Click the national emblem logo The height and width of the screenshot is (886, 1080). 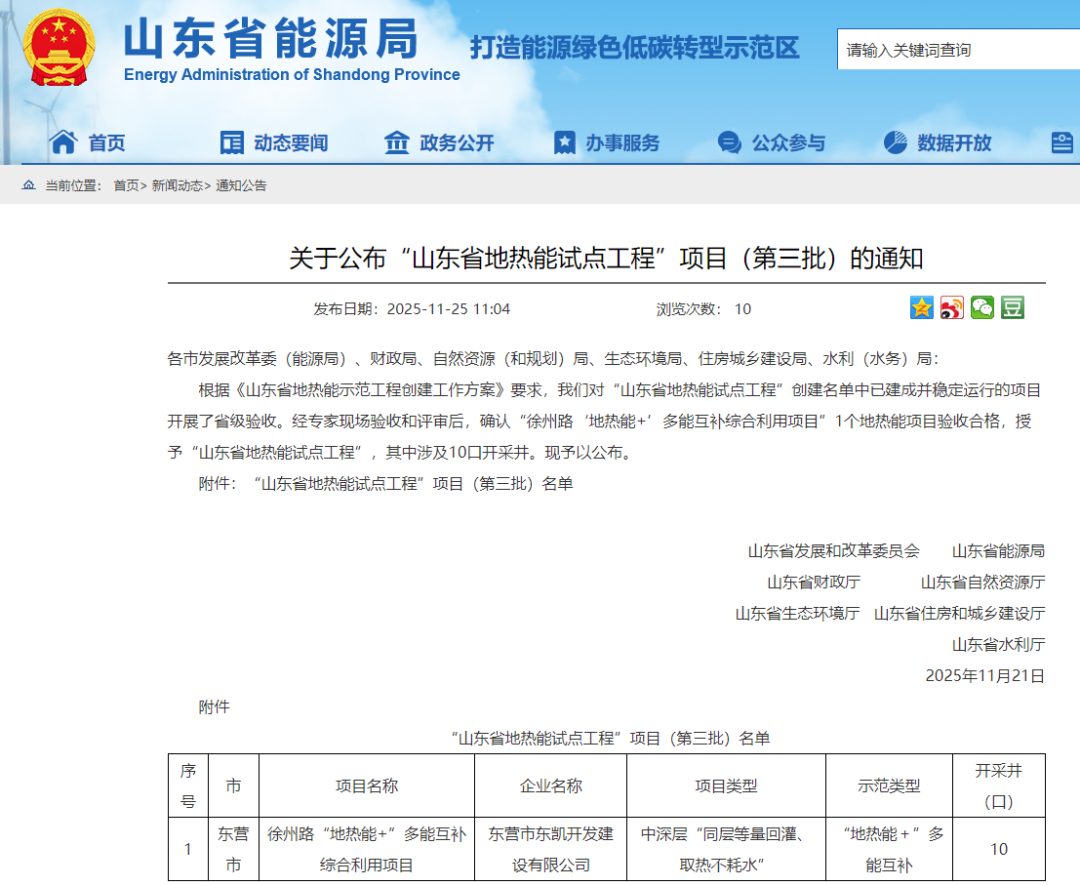[60, 48]
